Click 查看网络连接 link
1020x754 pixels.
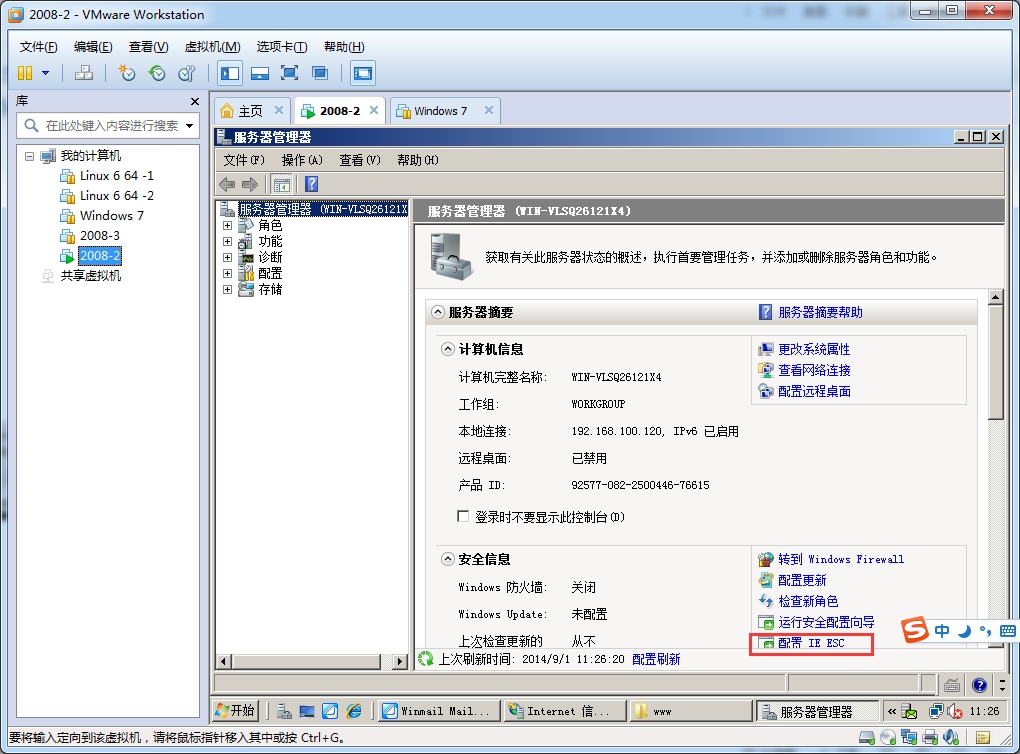pos(814,370)
